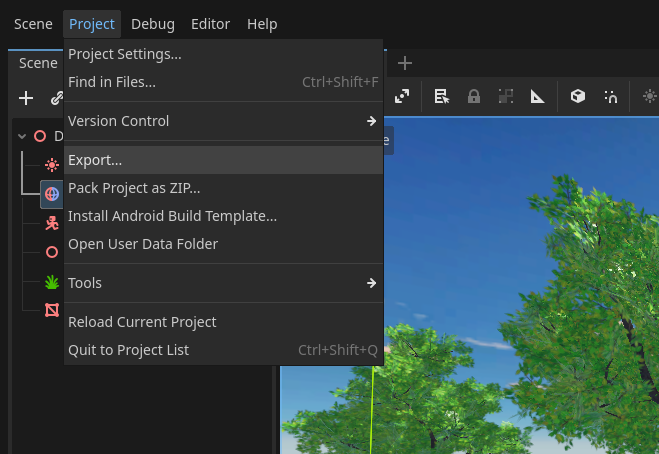This screenshot has height=454, width=659.
Task: Click the ruler mode triangle icon
Action: (537, 96)
